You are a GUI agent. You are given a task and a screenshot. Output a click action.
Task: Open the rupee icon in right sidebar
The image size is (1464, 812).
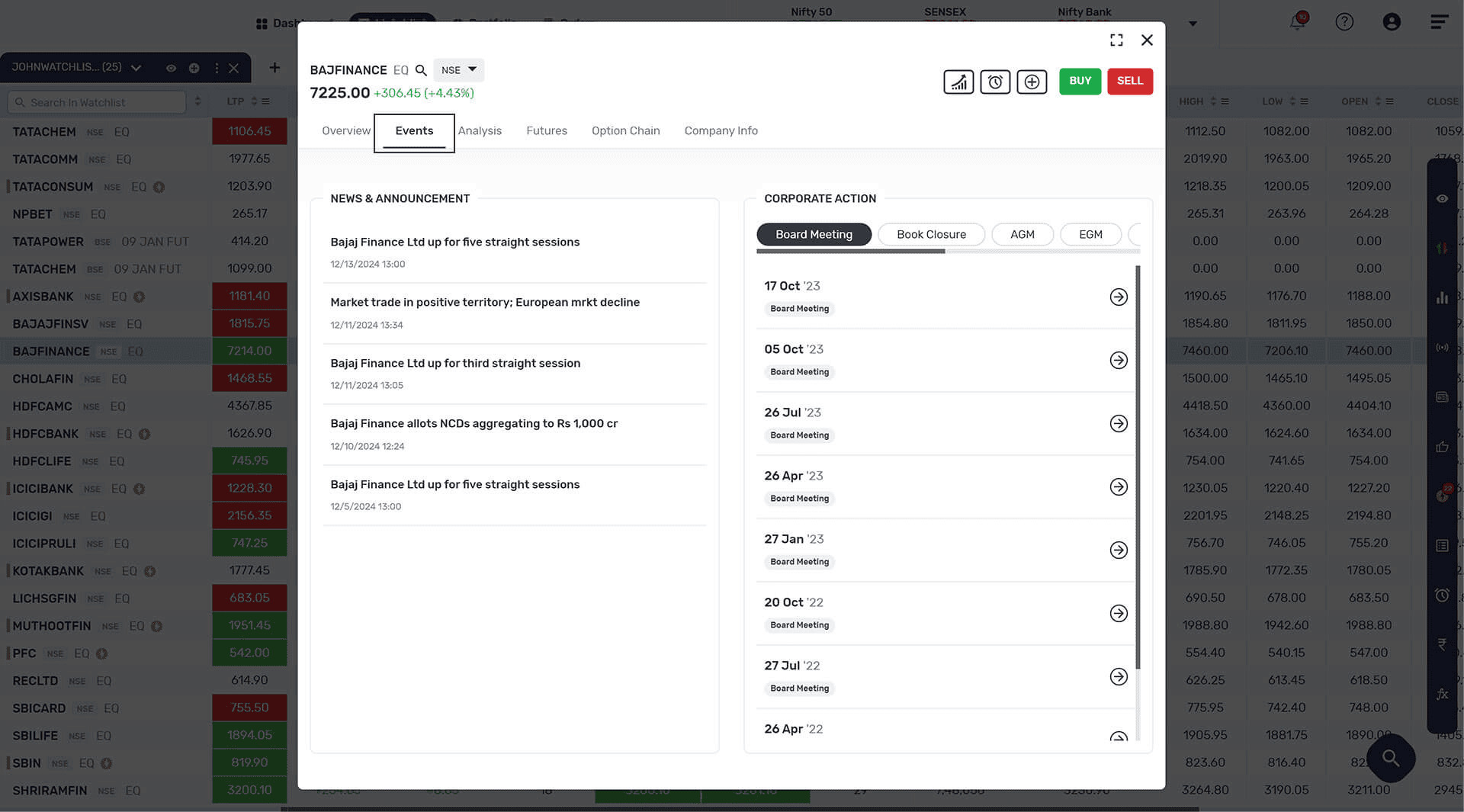tap(1442, 644)
